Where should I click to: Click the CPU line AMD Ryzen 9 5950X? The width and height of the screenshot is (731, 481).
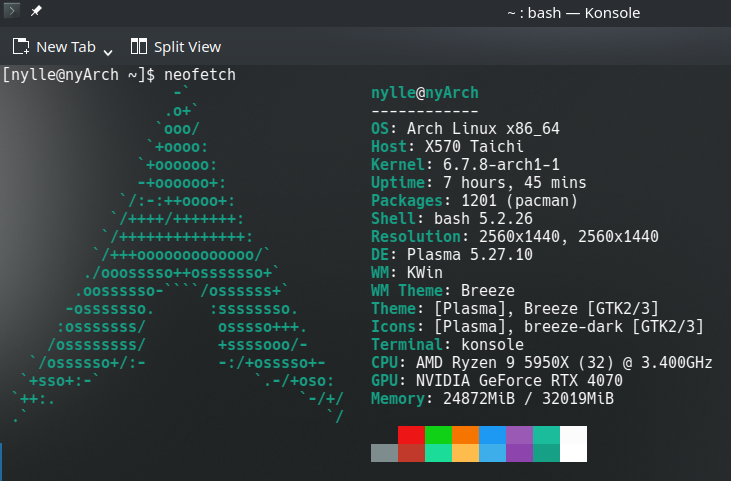click(x=542, y=363)
